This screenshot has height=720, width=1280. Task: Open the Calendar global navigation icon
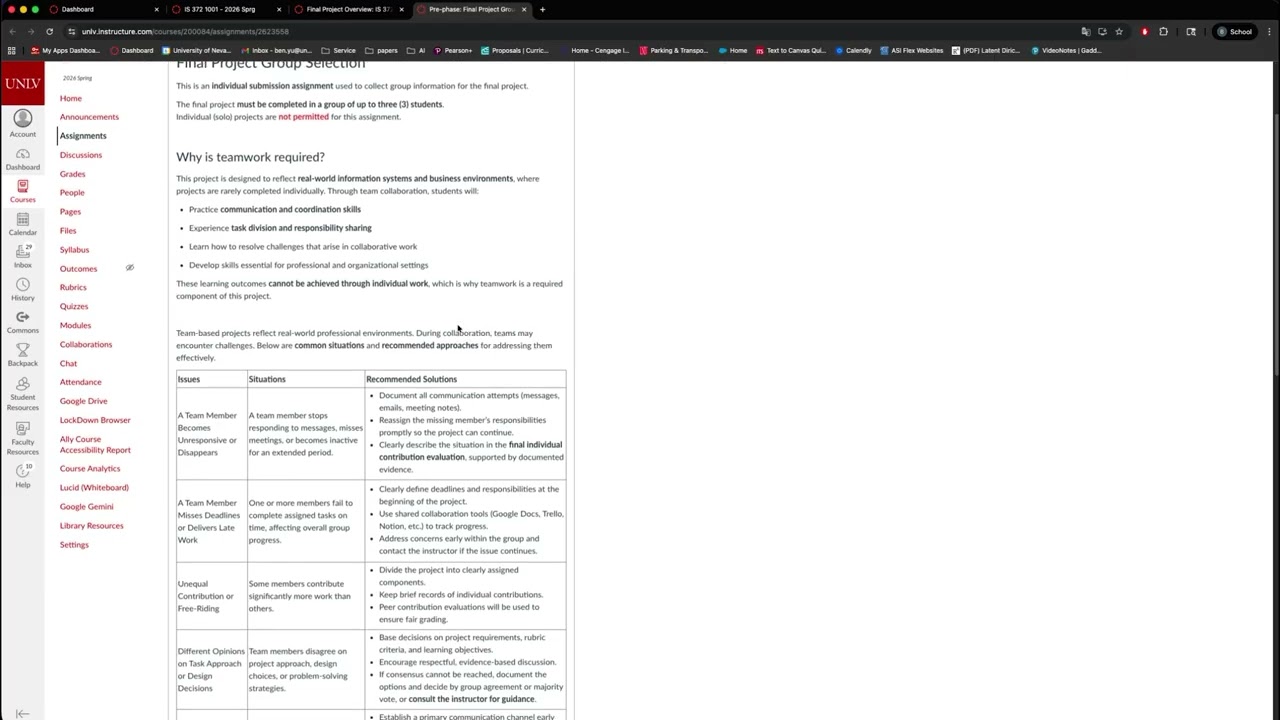click(22, 225)
